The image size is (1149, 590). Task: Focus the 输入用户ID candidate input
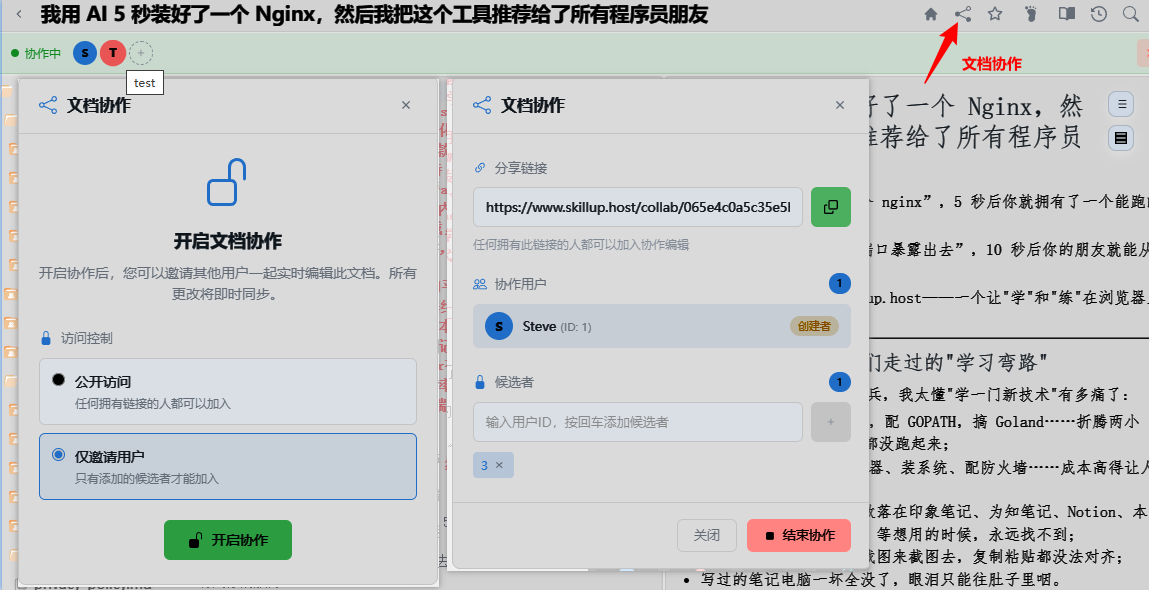pos(638,422)
